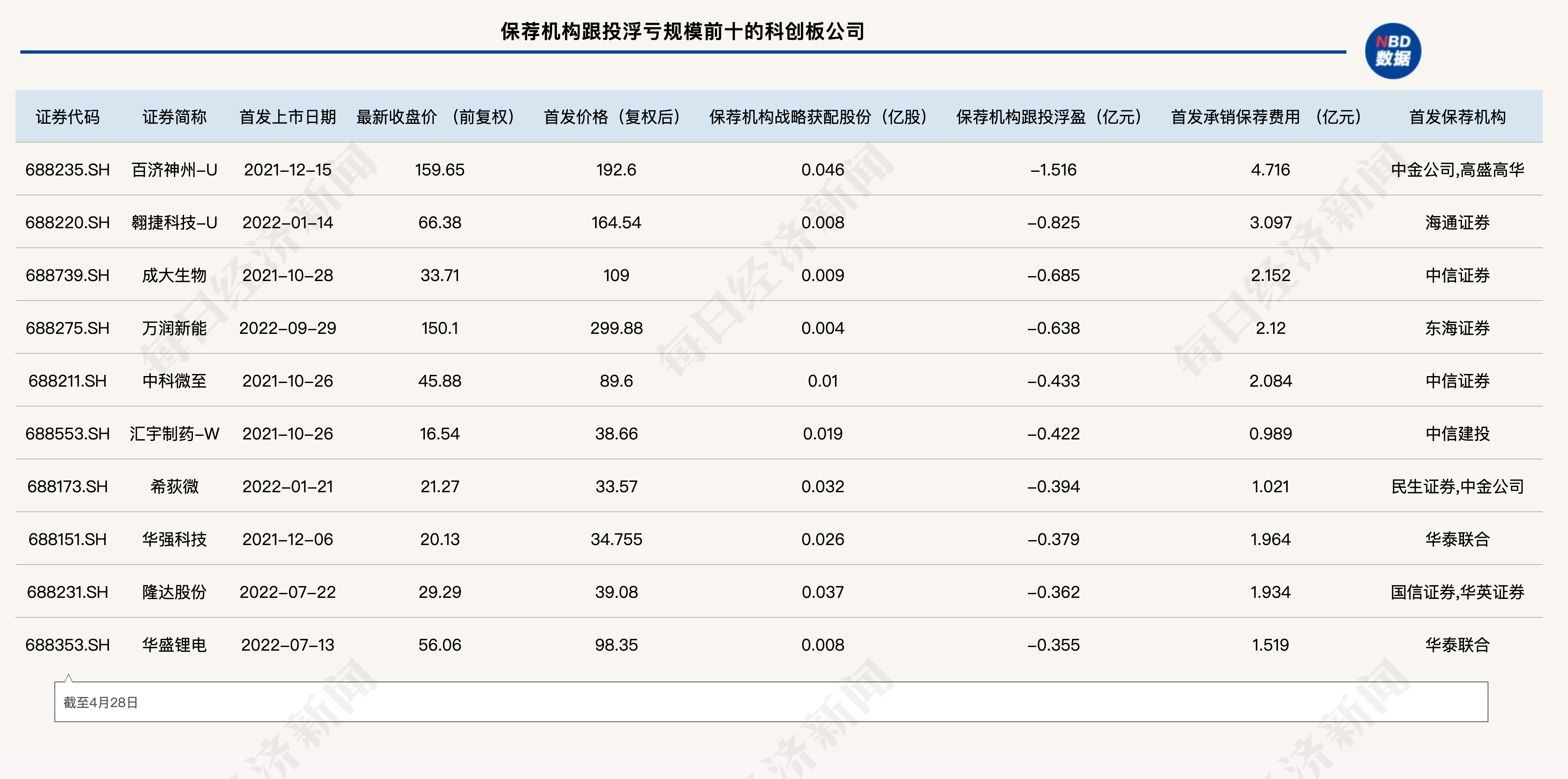This screenshot has width=1568, height=779.
Task: Click the 翱捷科技-U row name
Action: 174,223
